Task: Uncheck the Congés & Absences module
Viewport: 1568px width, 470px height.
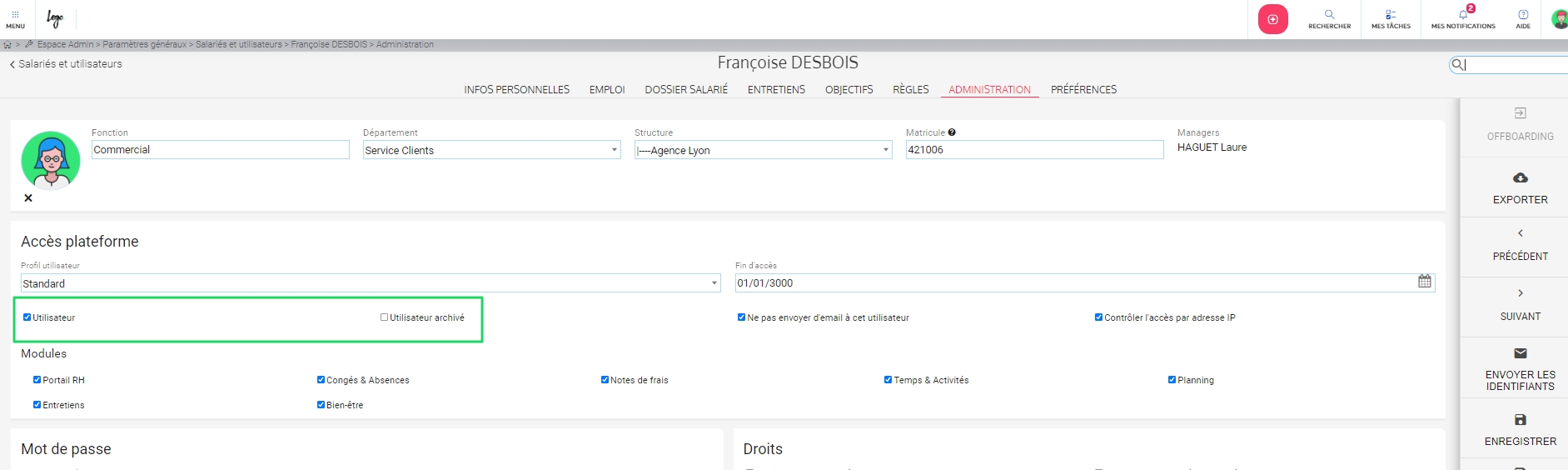Action: coord(321,380)
